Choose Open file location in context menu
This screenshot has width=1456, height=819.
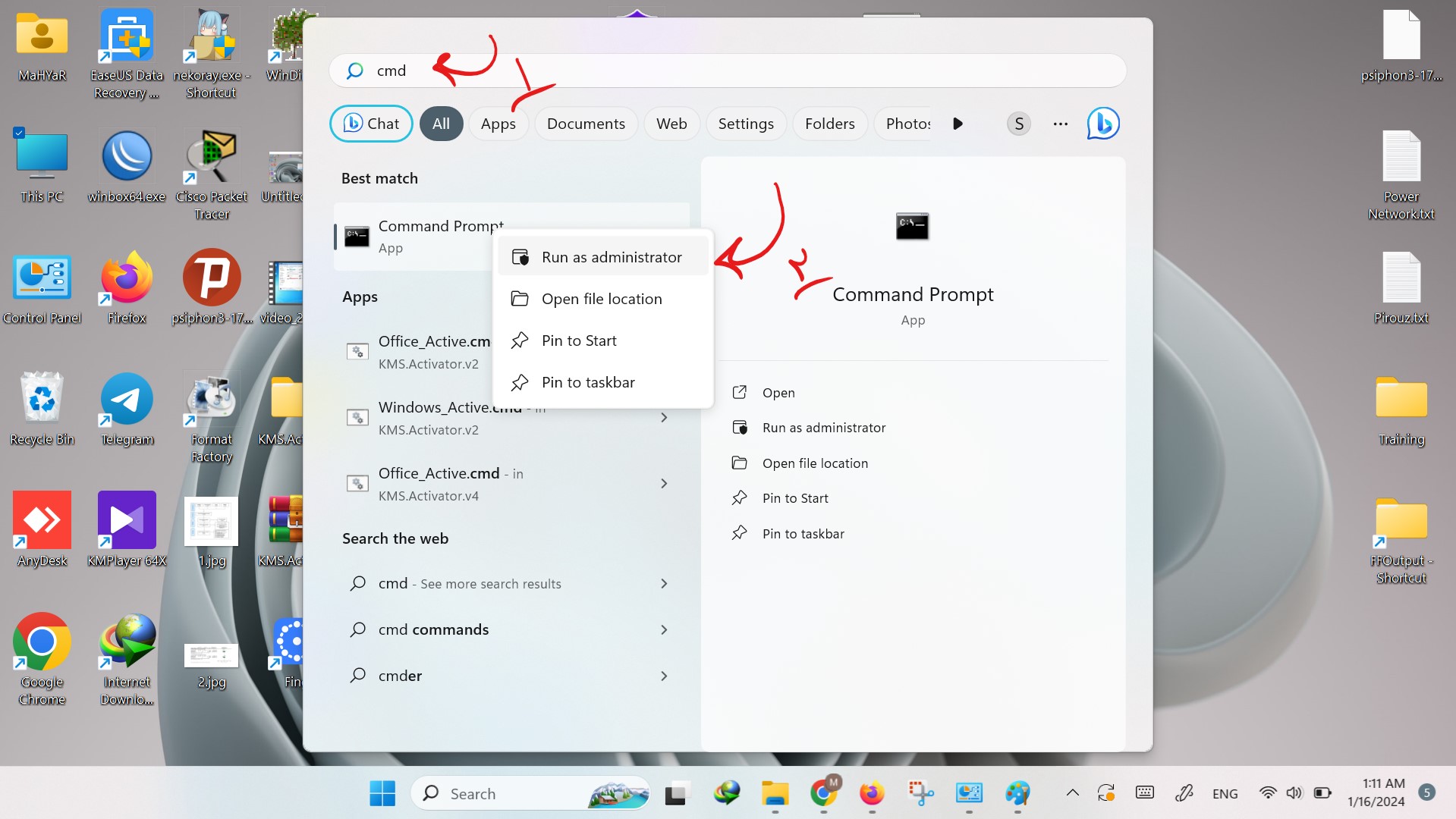pos(603,299)
